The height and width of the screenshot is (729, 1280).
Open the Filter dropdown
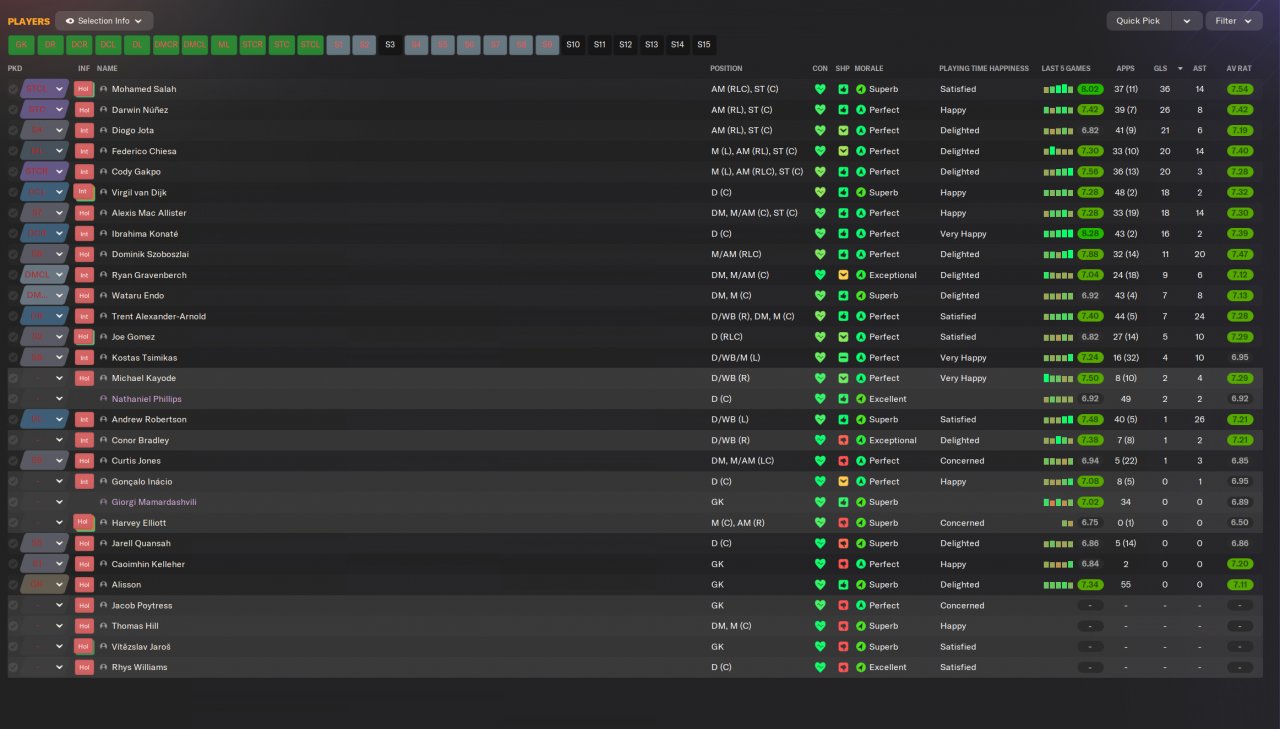1234,21
